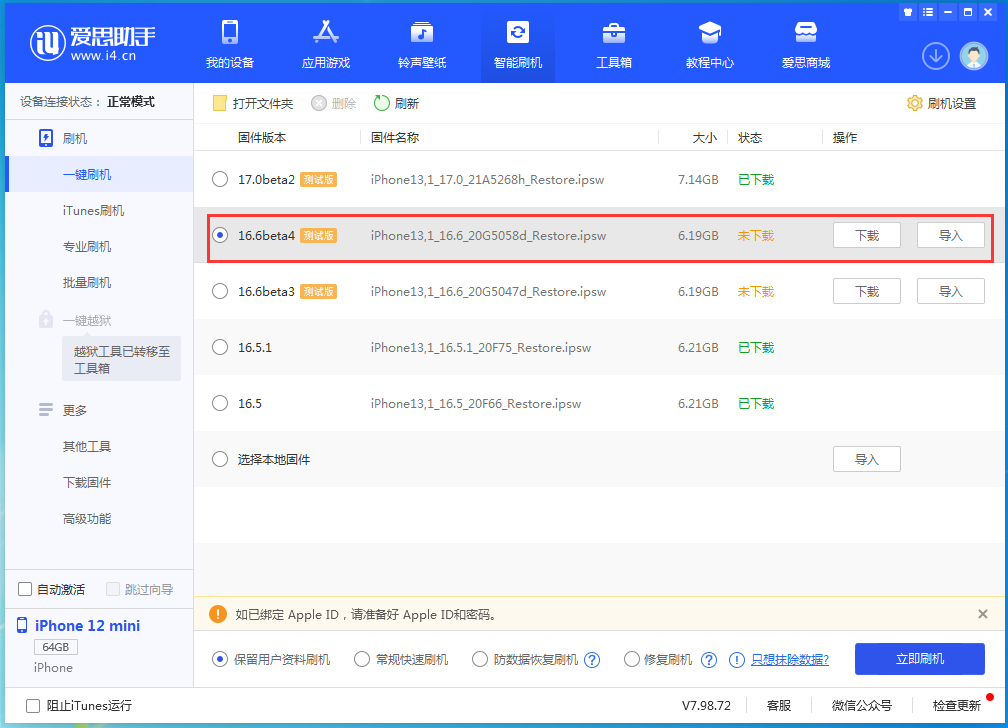
Task: Open 教程中心 tutorial center
Action: pyautogui.click(x=710, y=45)
